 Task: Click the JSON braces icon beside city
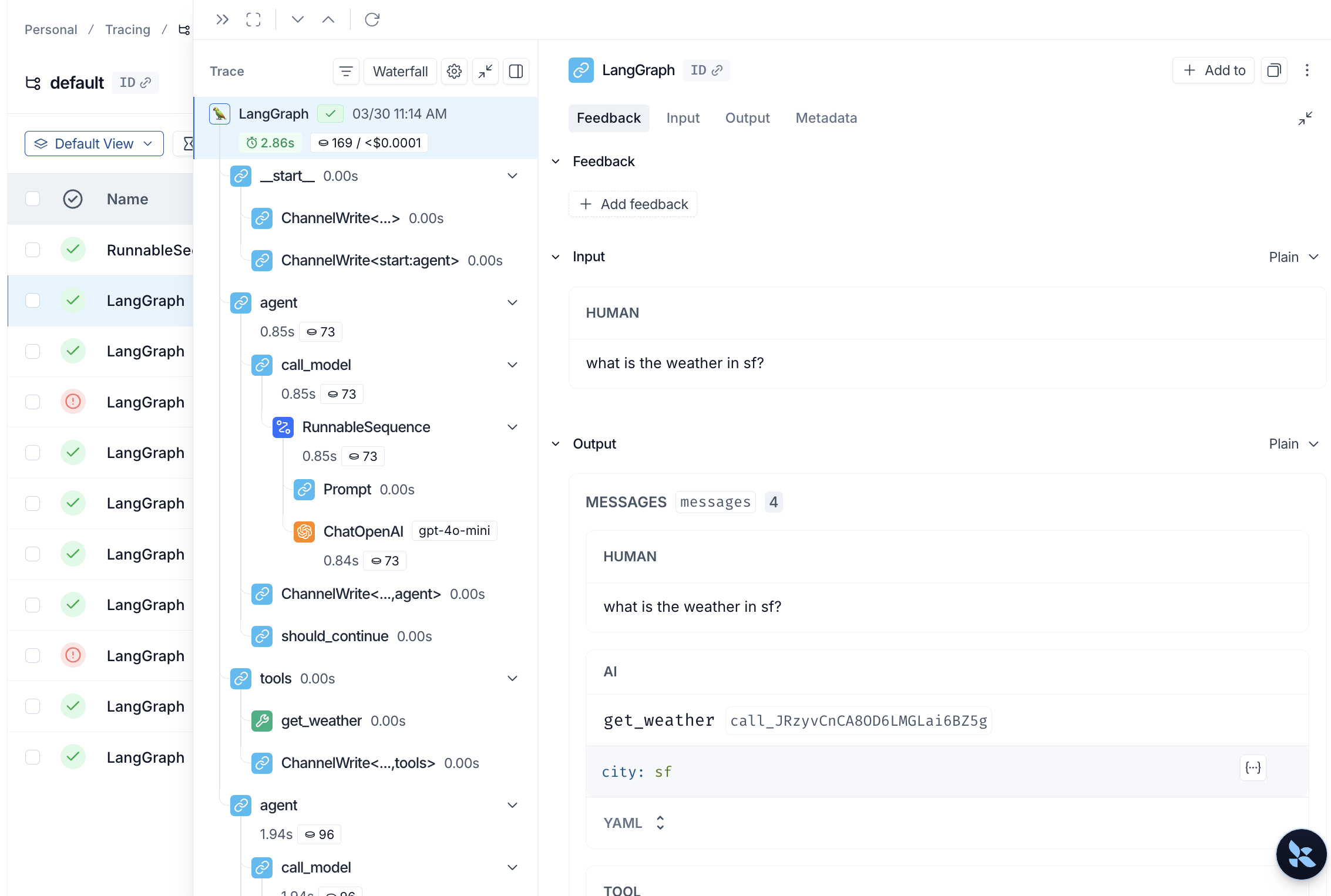(x=1253, y=767)
